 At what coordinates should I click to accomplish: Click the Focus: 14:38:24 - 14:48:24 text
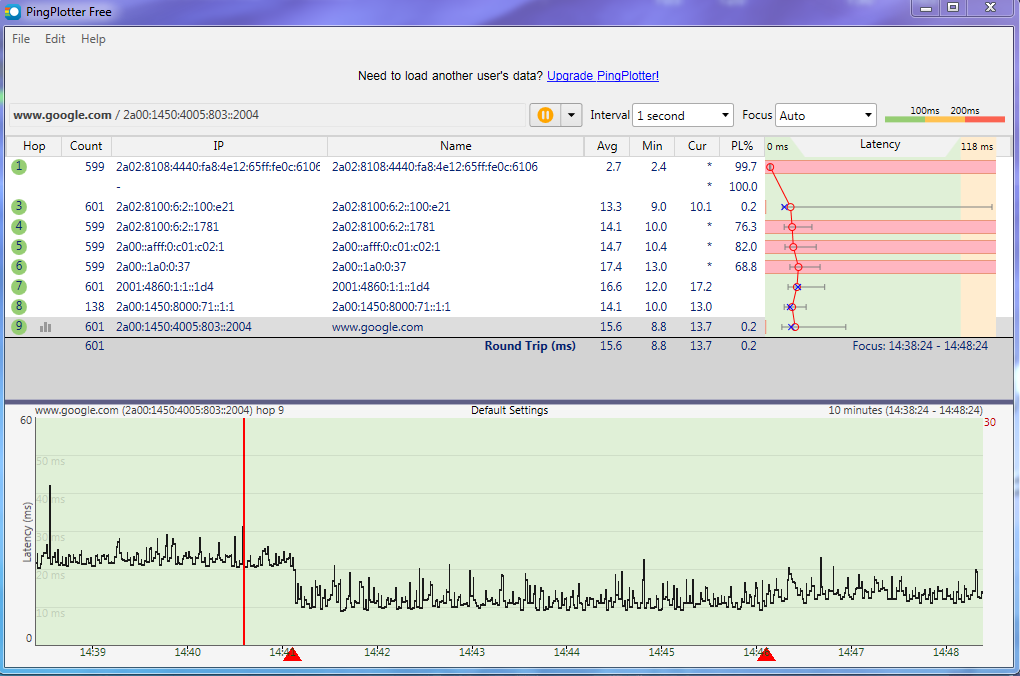(x=920, y=346)
